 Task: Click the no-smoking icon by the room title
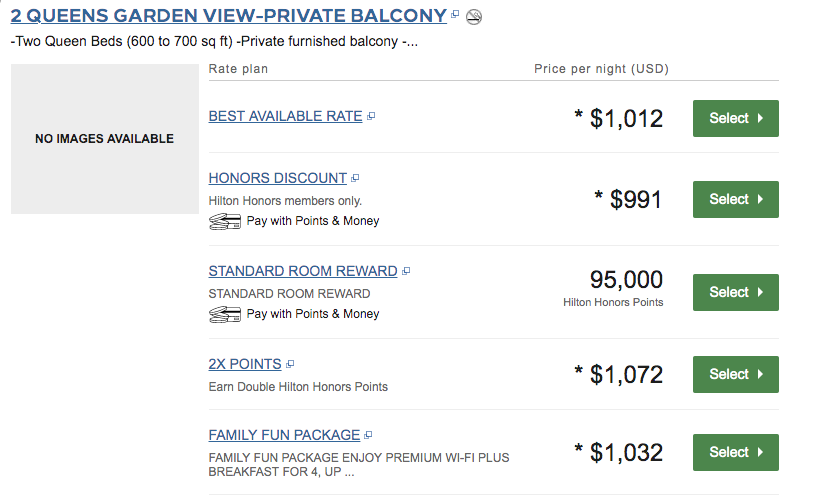point(474,16)
